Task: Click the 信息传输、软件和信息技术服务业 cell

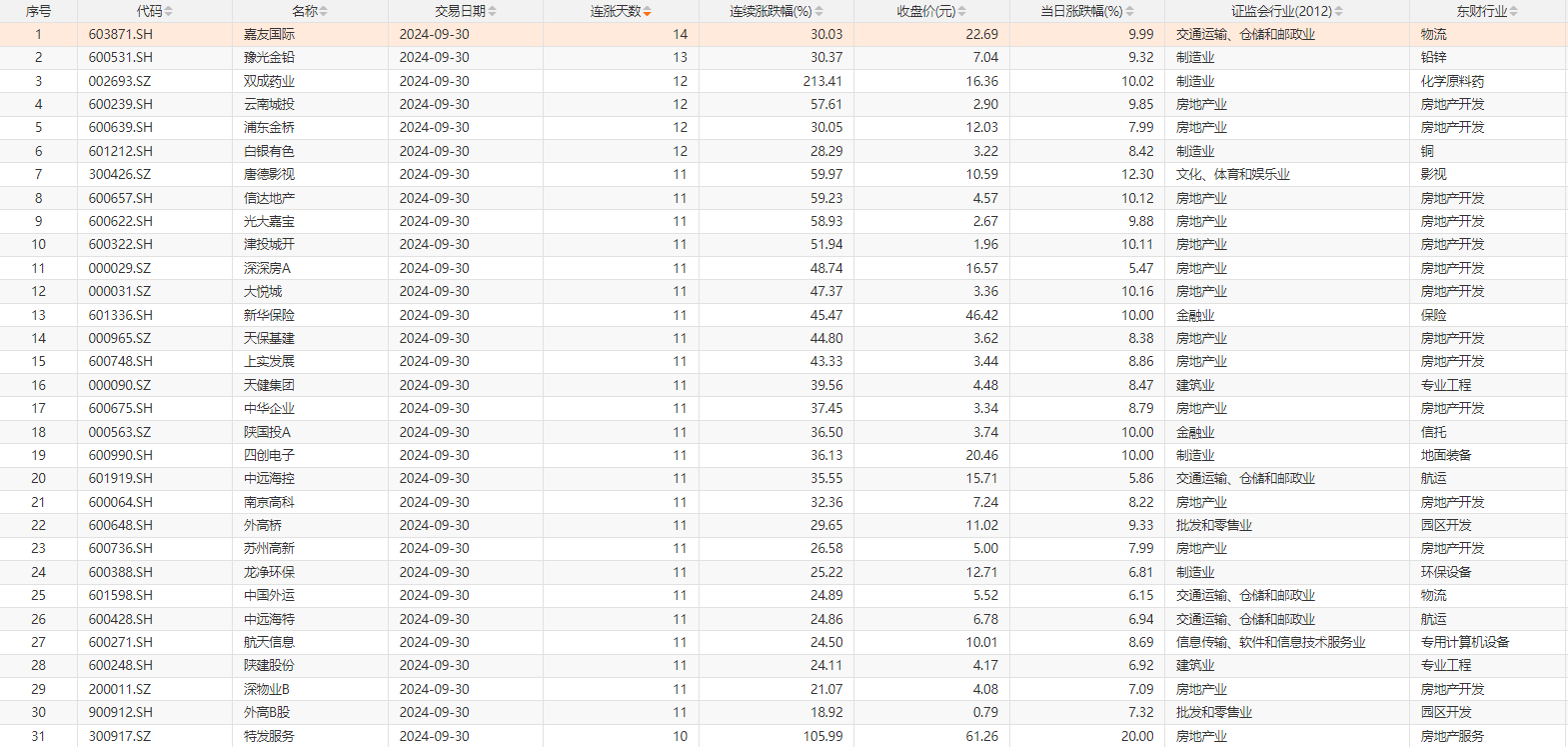Action: click(1270, 642)
